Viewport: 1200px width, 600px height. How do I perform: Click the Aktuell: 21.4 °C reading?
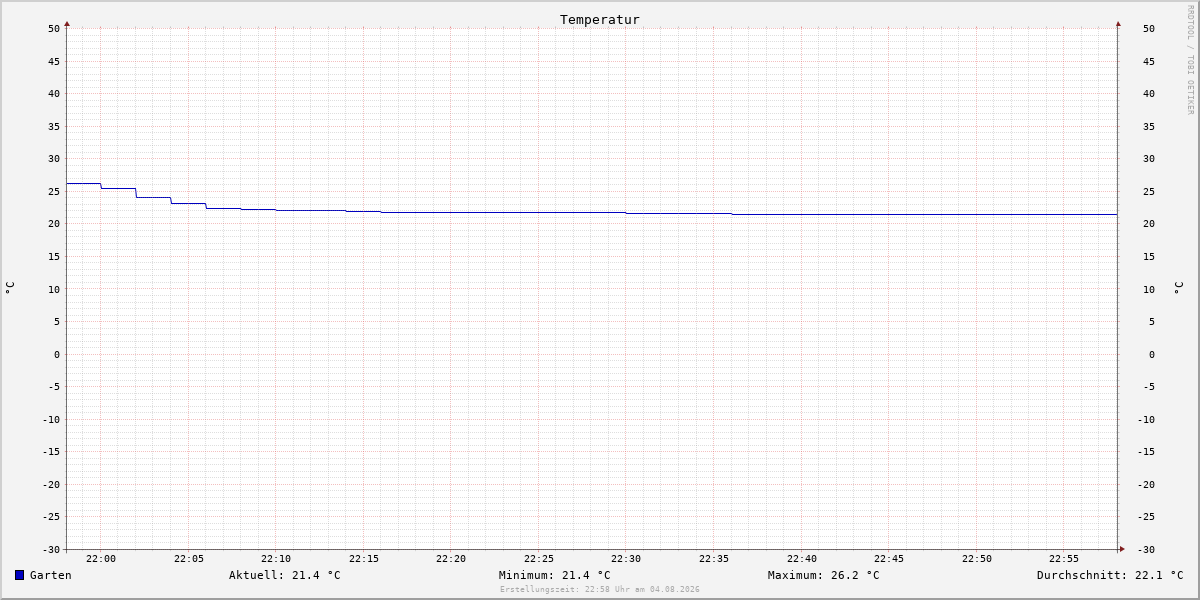(x=285, y=575)
